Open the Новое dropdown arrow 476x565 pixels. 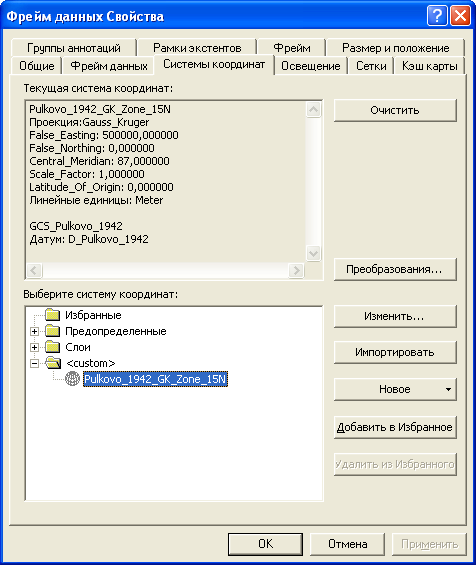click(448, 389)
